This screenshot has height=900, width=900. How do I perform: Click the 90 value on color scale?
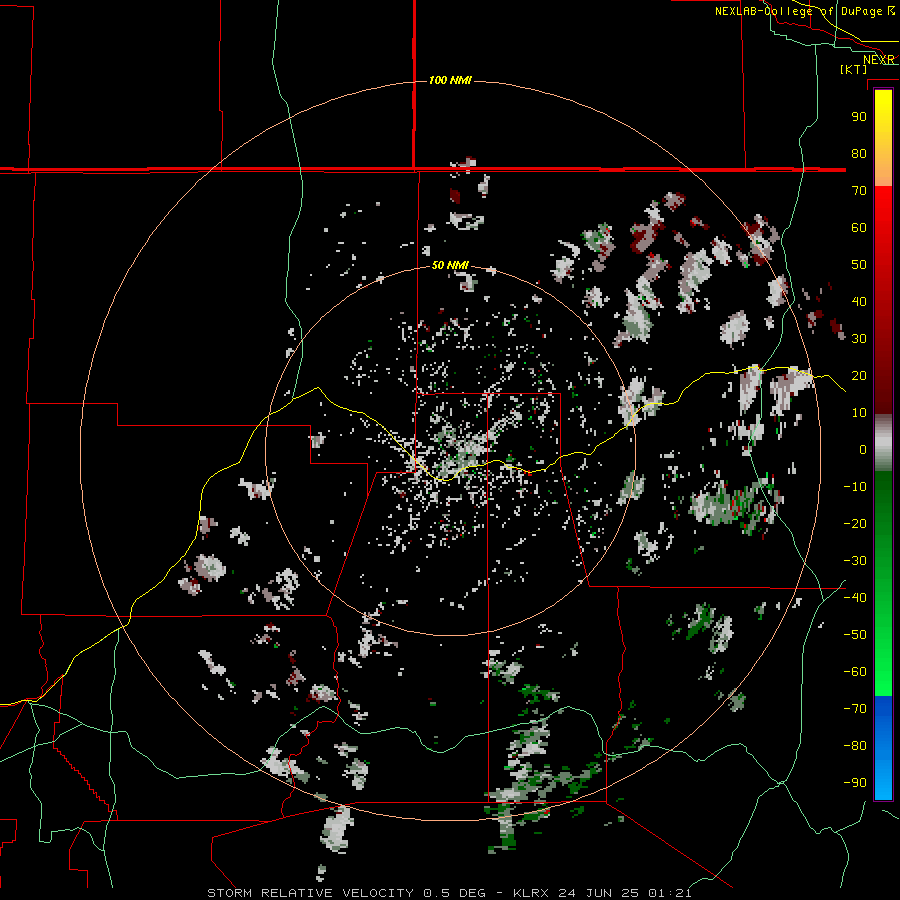tap(859, 117)
